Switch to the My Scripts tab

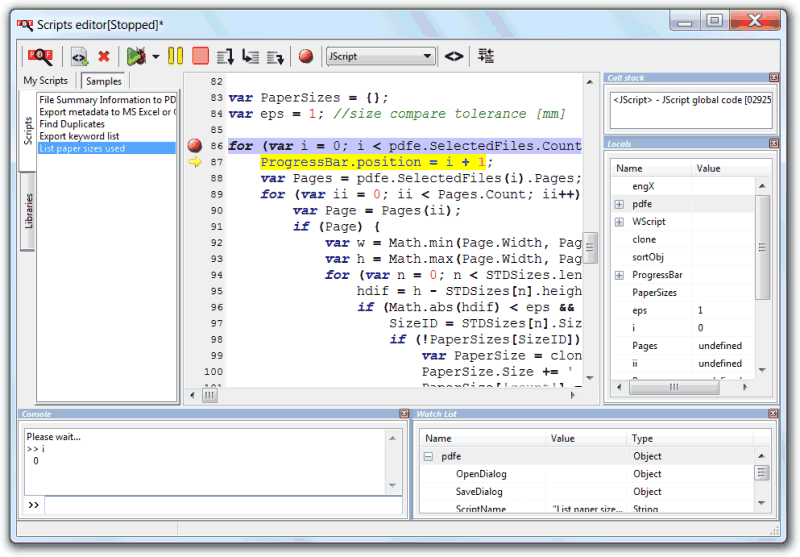[x=45, y=81]
